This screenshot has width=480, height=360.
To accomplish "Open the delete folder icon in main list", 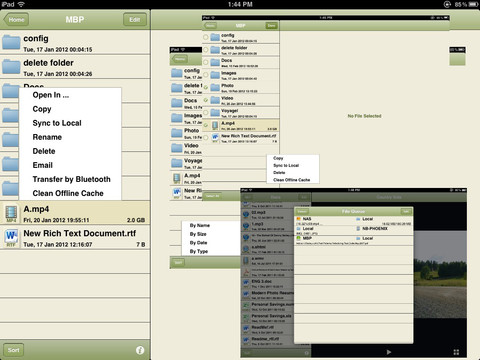I will [x=11, y=67].
